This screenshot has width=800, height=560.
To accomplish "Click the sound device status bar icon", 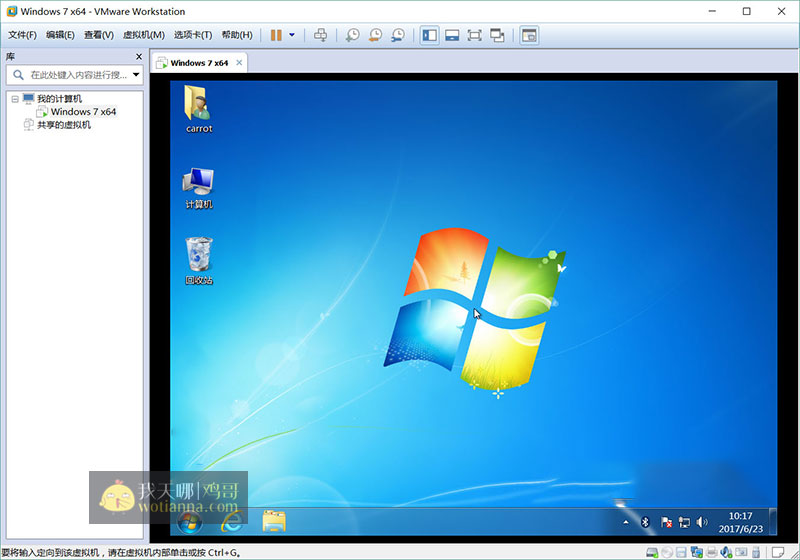I will (x=727, y=552).
